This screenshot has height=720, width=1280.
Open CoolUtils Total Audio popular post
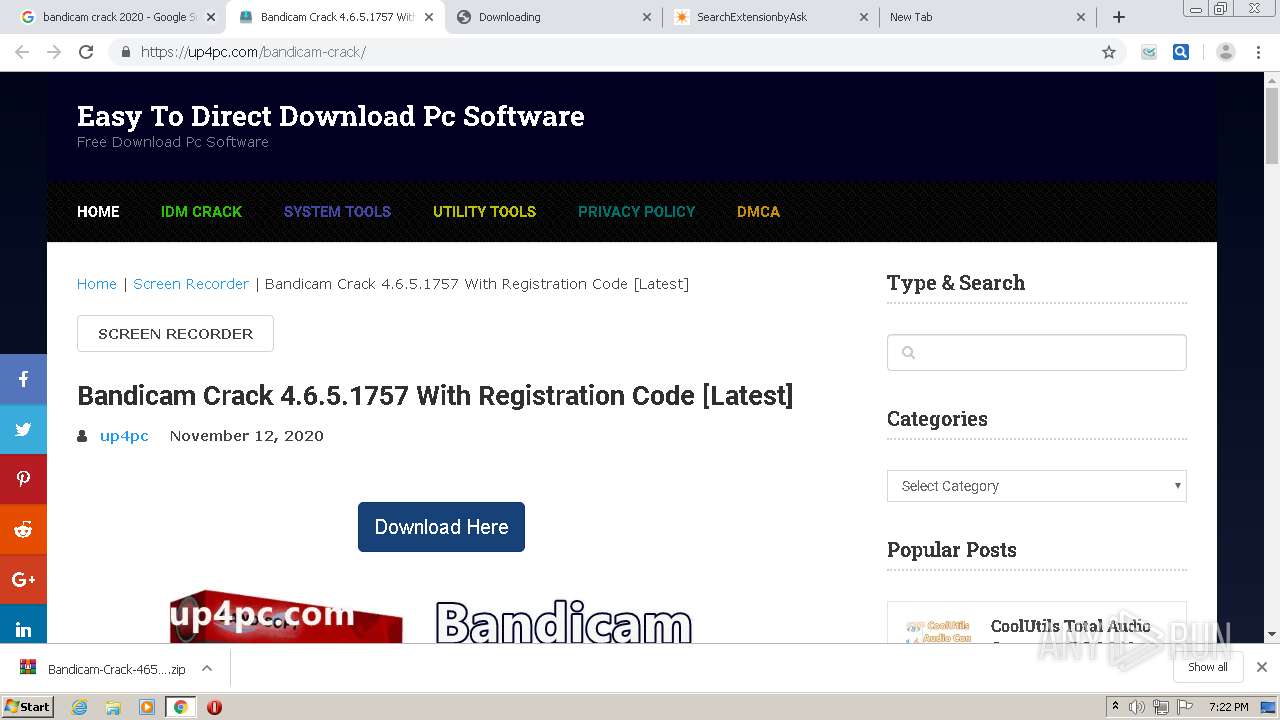[1070, 626]
